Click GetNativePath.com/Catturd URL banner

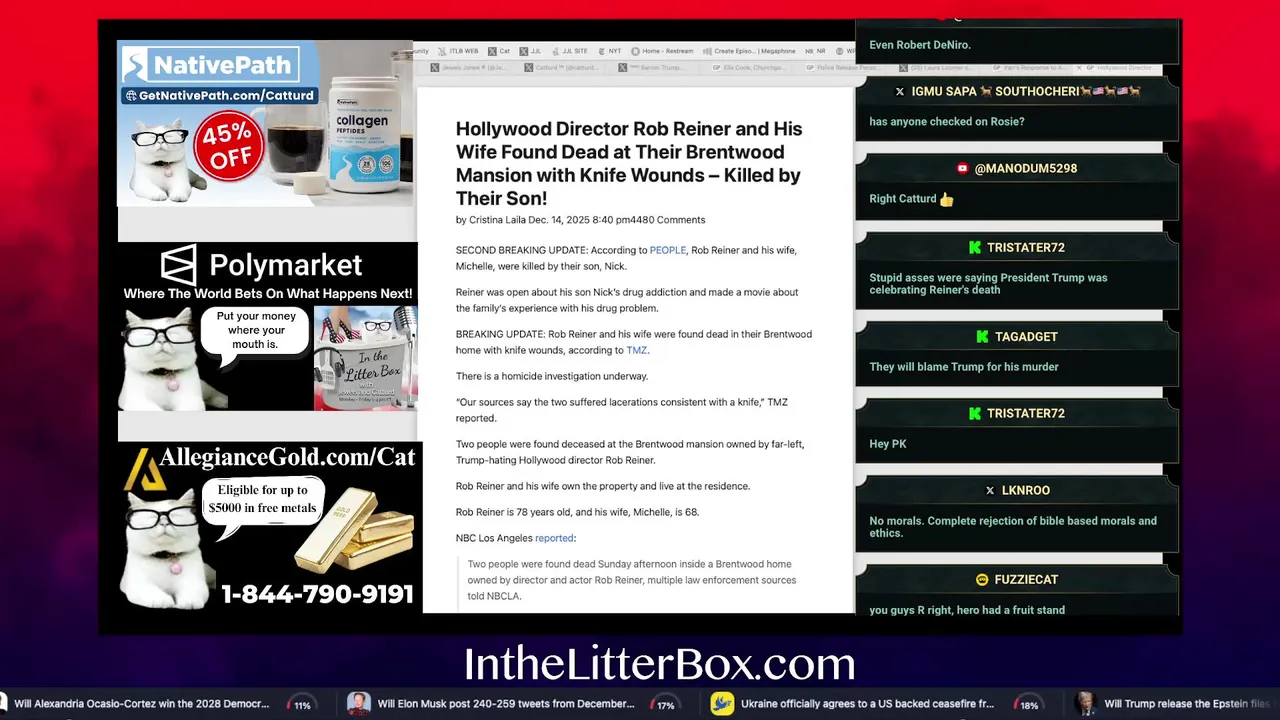[219, 96]
